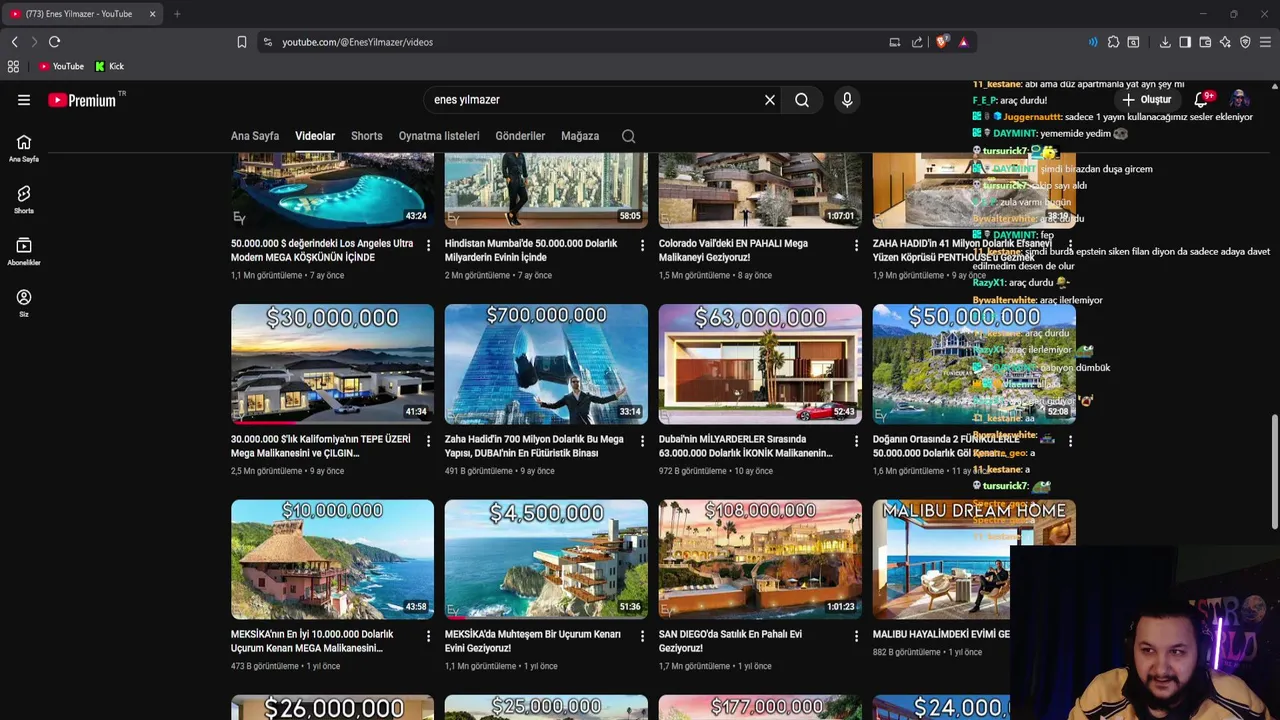This screenshot has height=720, width=1280.
Task: Open Abonelikler in the sidebar
Action: pyautogui.click(x=24, y=252)
